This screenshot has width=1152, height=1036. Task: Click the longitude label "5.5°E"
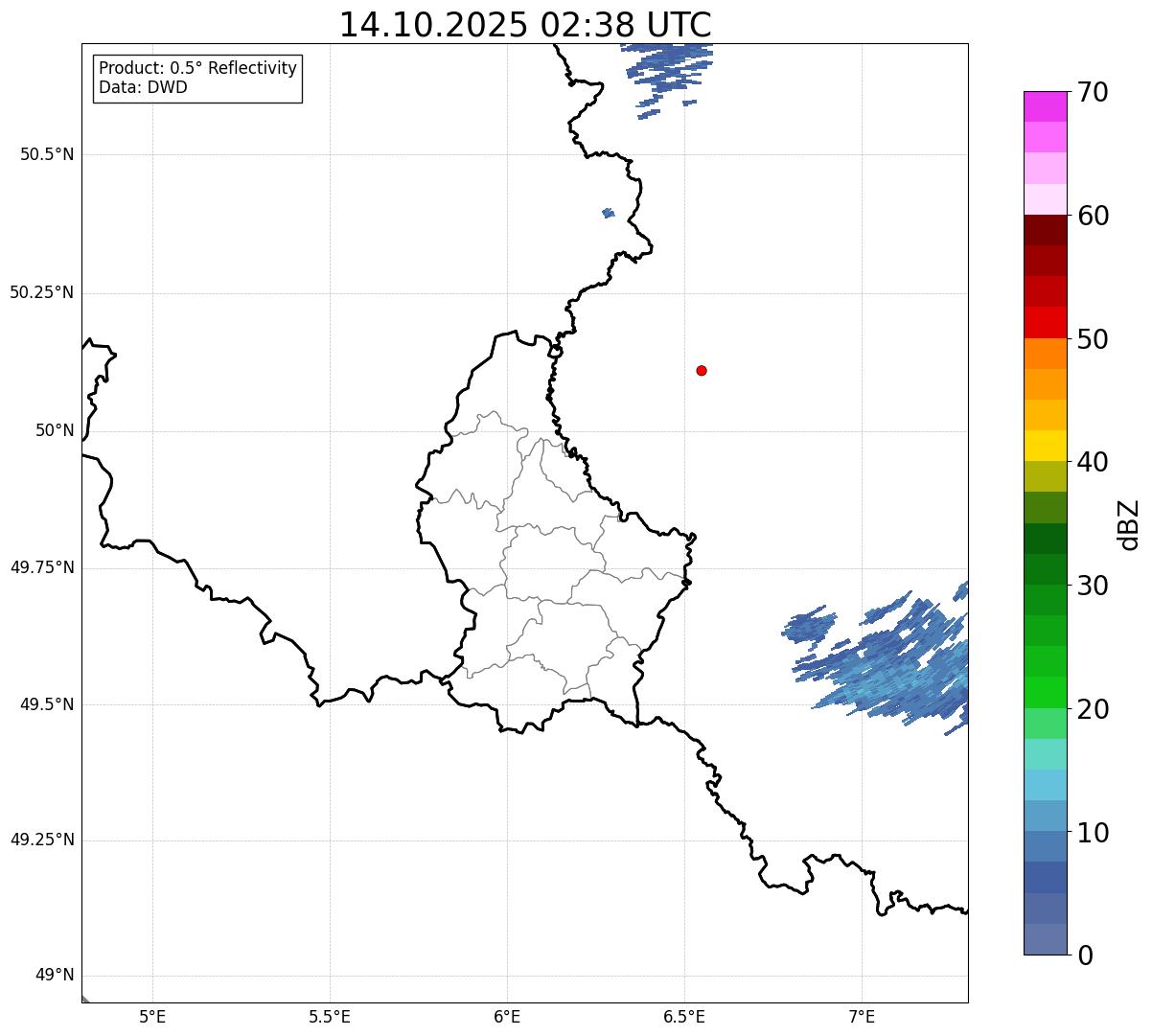tap(330, 1016)
